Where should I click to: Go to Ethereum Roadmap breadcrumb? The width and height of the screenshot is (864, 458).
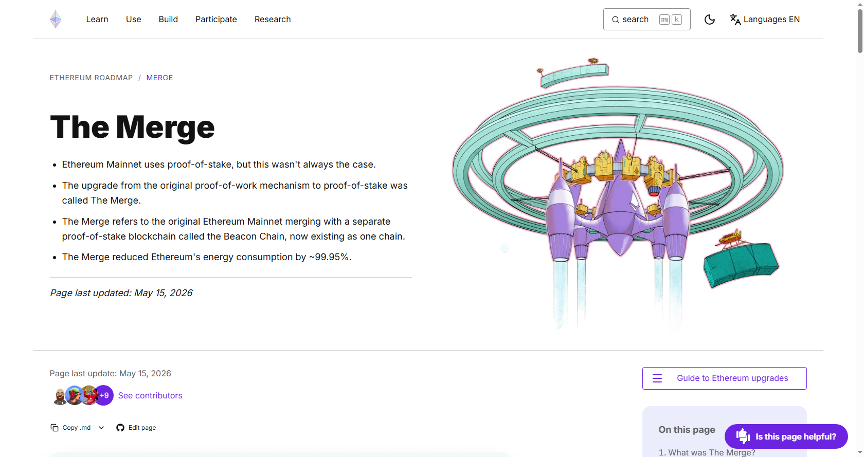[x=91, y=78]
